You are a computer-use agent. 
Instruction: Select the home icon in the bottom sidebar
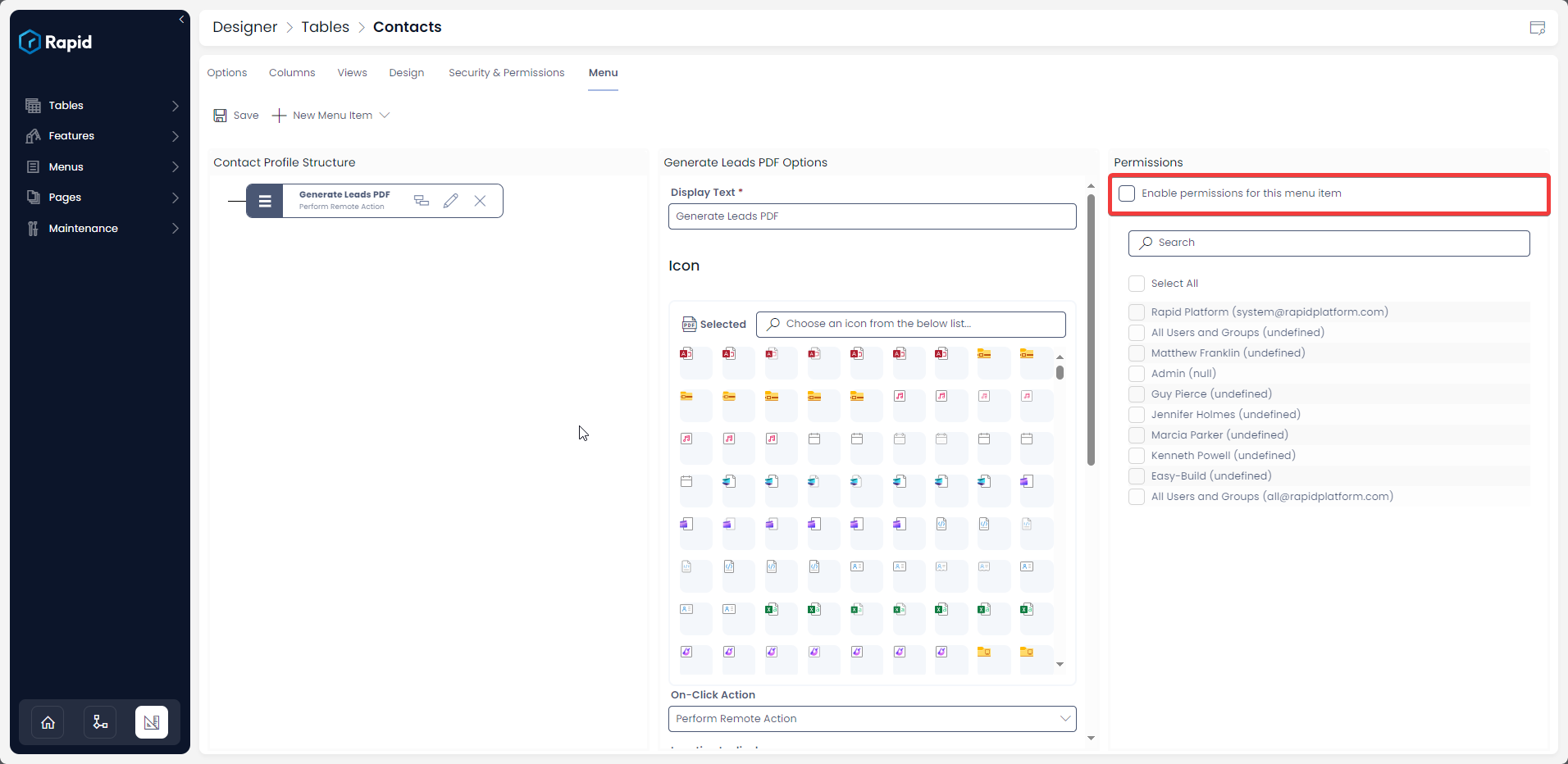point(47,721)
